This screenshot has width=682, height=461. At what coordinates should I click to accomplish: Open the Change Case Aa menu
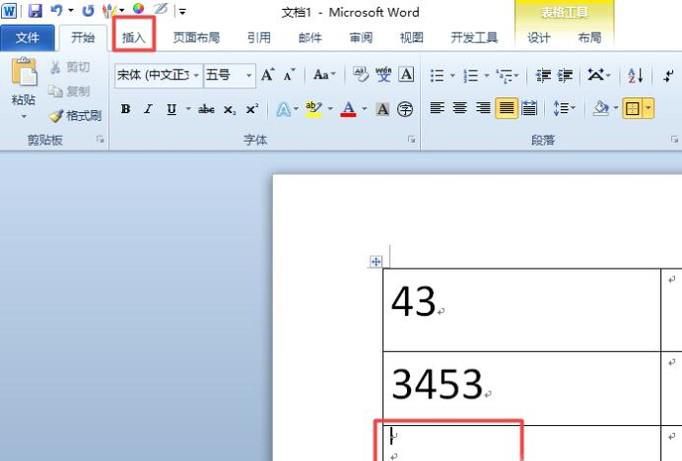[x=324, y=75]
